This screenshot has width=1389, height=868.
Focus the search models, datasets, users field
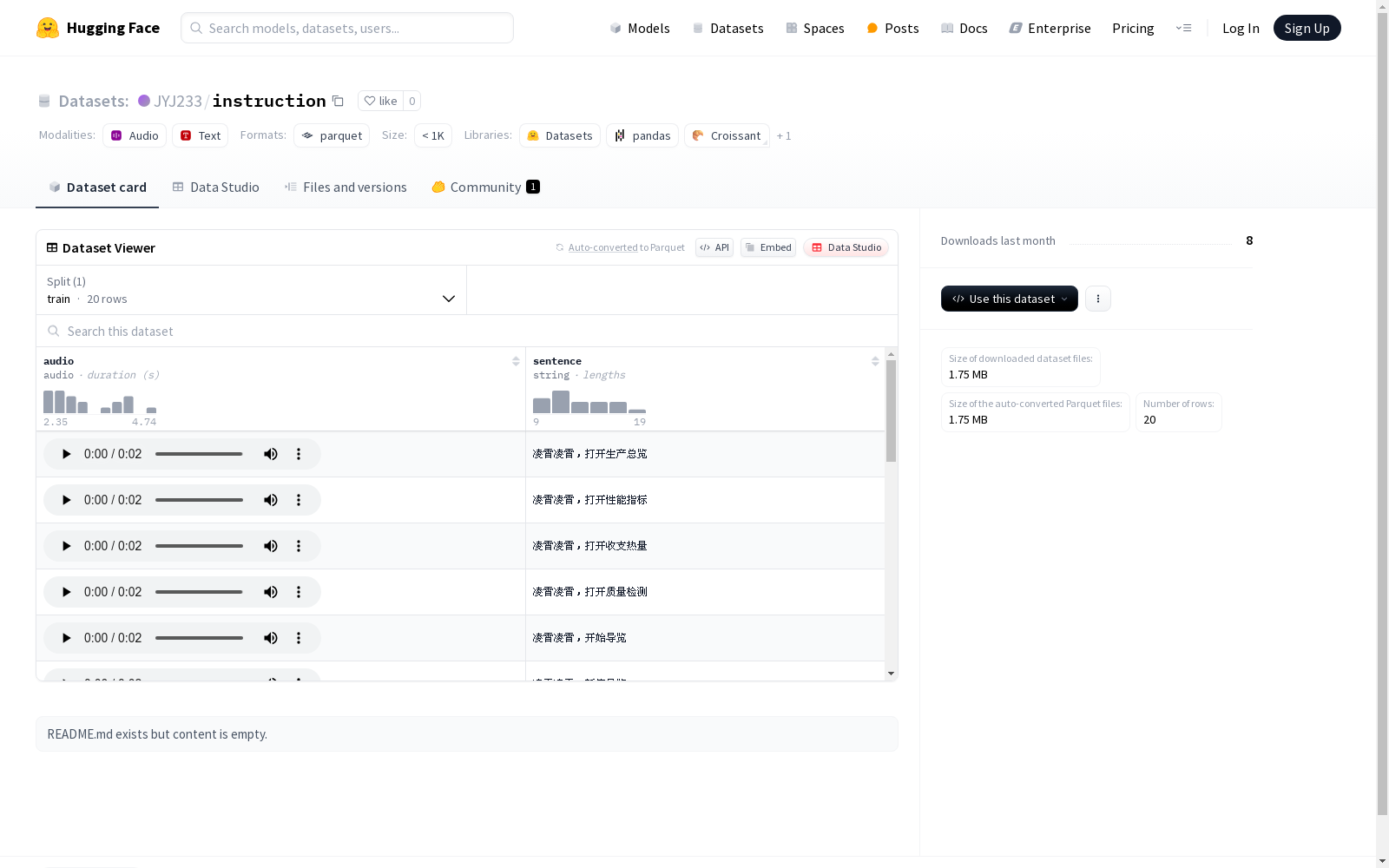click(347, 28)
